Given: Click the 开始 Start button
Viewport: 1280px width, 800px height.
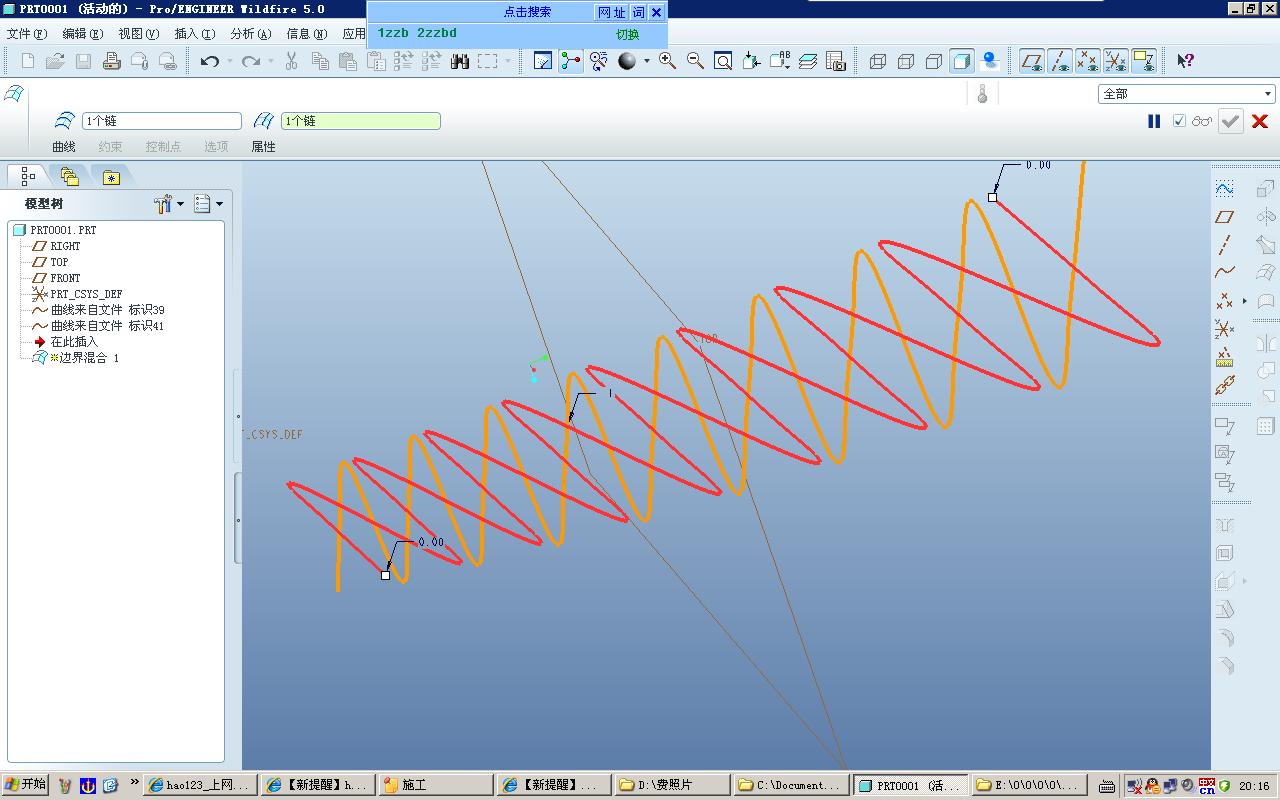Looking at the screenshot, I should (x=25, y=785).
